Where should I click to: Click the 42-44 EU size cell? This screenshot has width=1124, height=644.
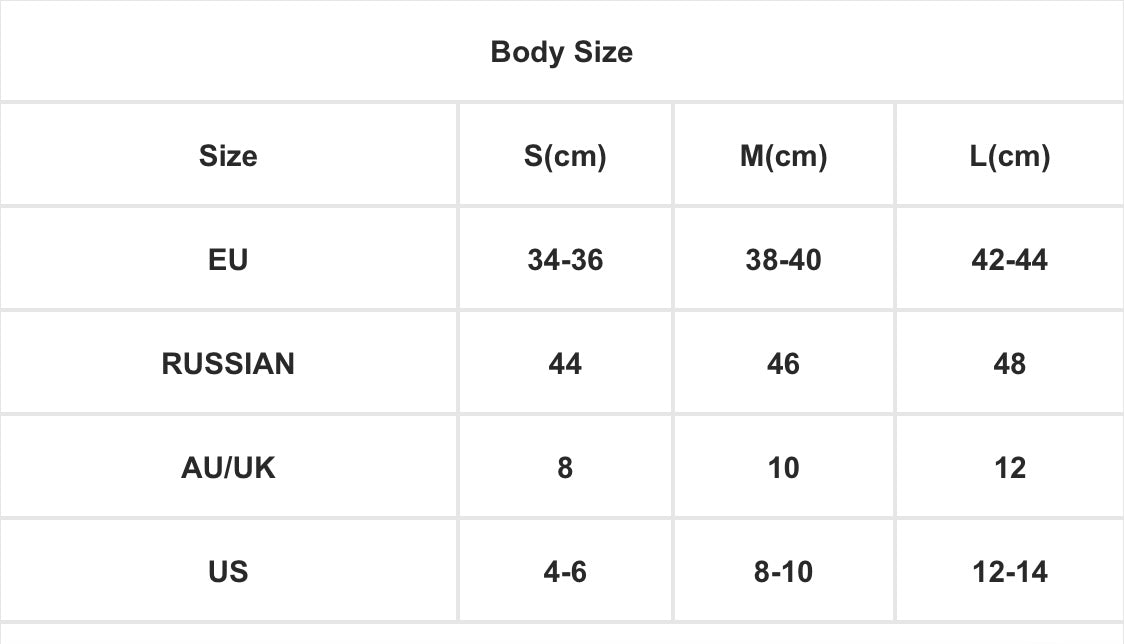pos(1009,260)
